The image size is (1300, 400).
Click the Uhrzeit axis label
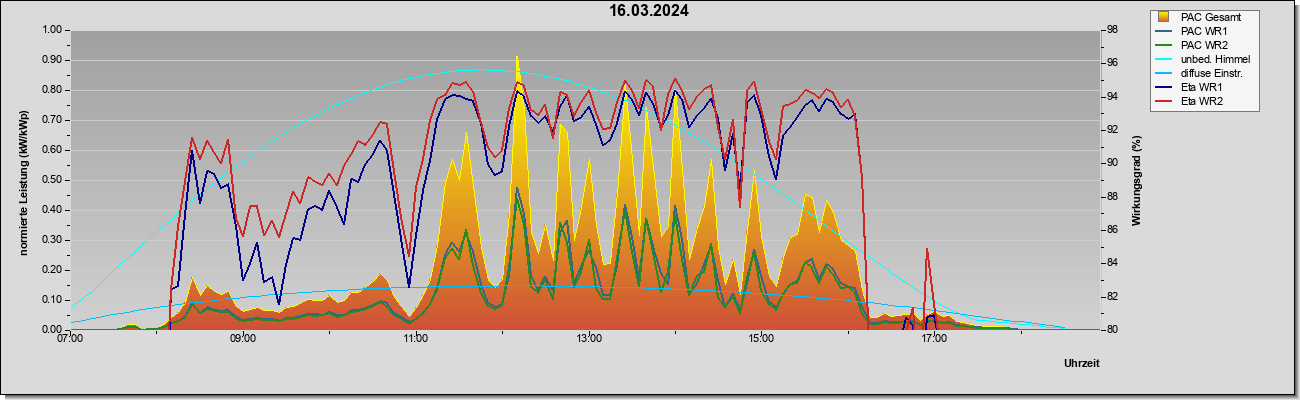click(1081, 364)
